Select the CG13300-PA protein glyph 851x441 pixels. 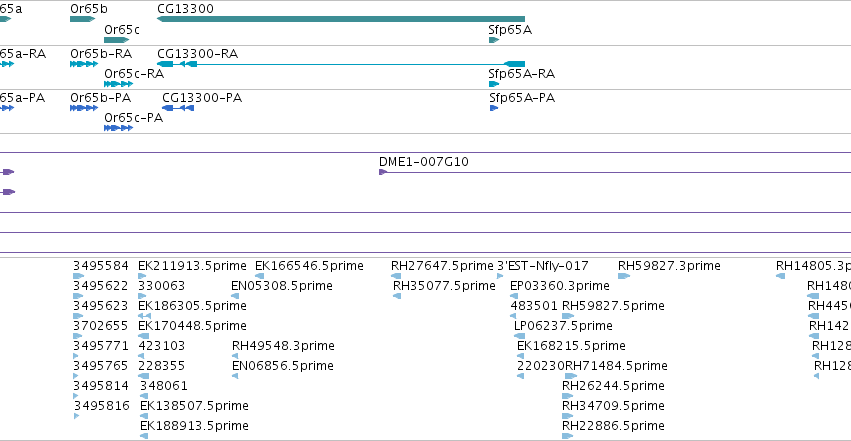coord(178,108)
